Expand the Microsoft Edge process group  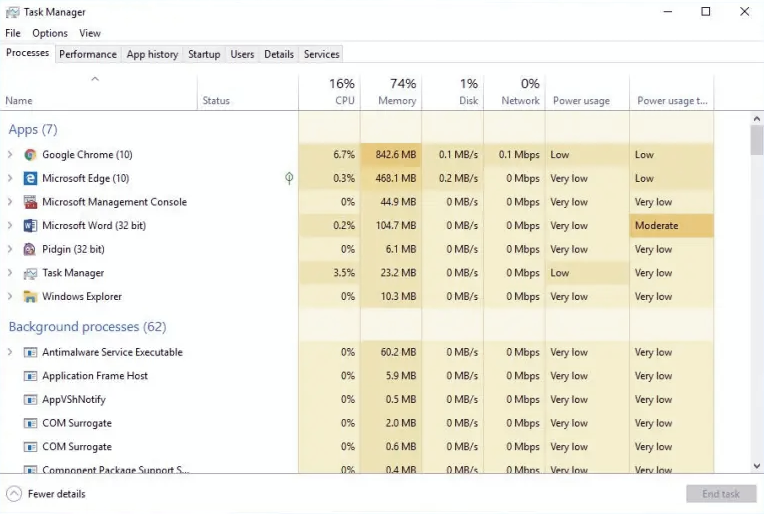(10, 178)
